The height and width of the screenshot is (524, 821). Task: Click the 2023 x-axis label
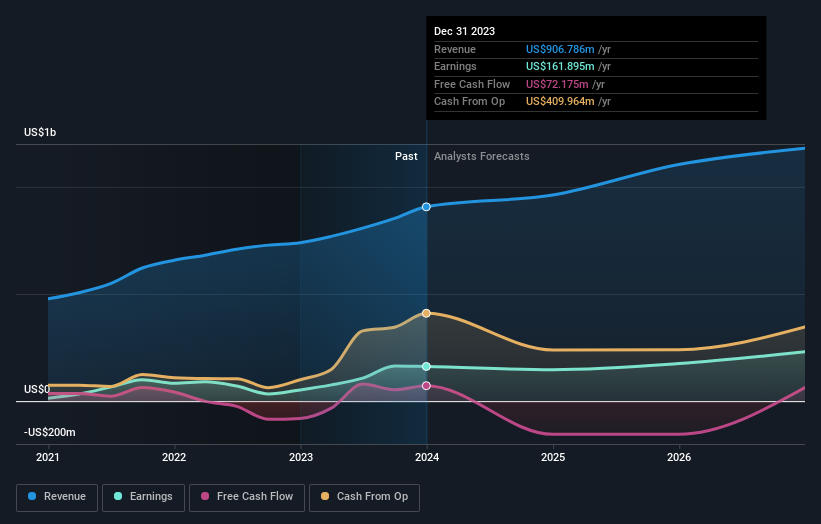(x=301, y=457)
